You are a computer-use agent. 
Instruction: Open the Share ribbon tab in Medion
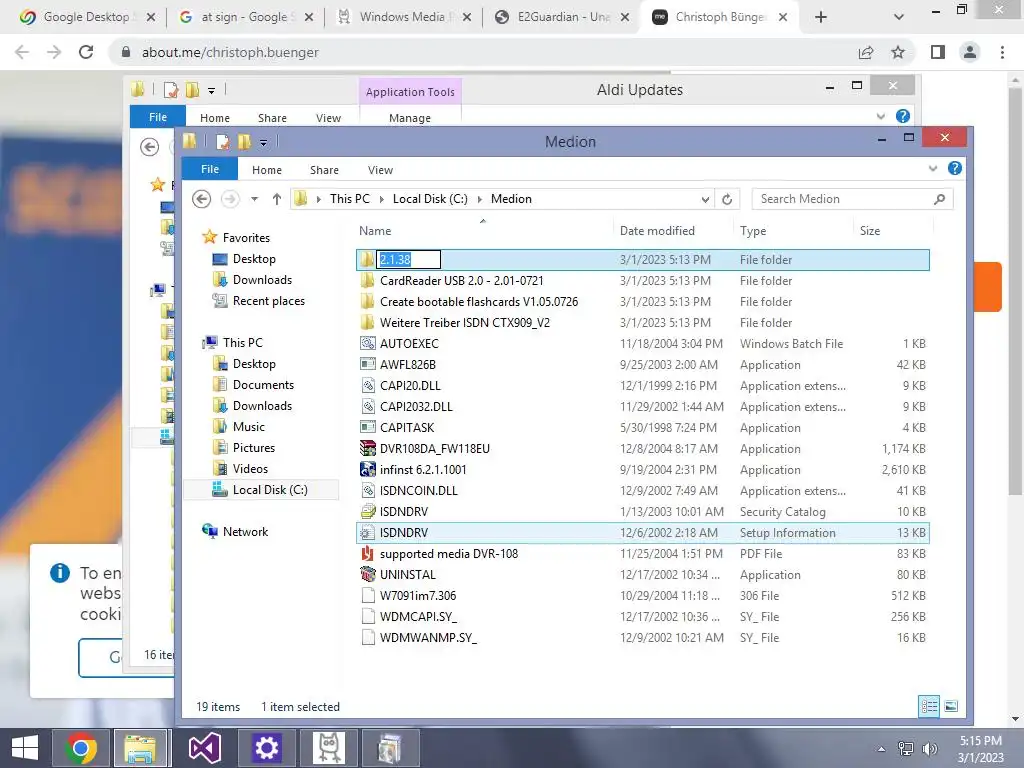324,170
